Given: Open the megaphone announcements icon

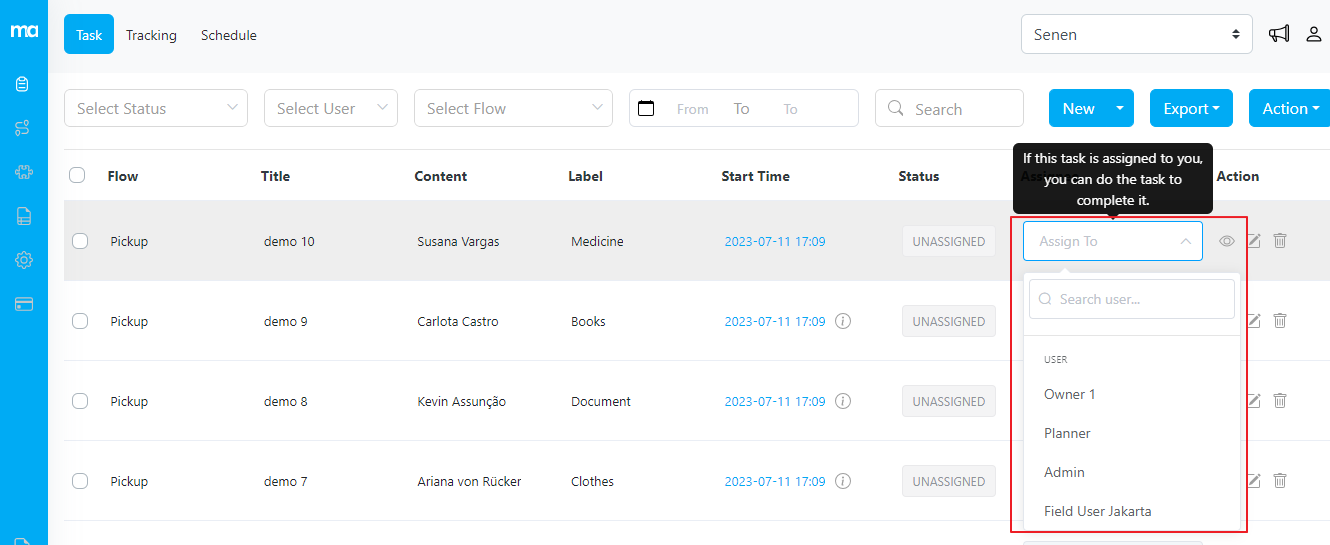Looking at the screenshot, I should point(1279,34).
